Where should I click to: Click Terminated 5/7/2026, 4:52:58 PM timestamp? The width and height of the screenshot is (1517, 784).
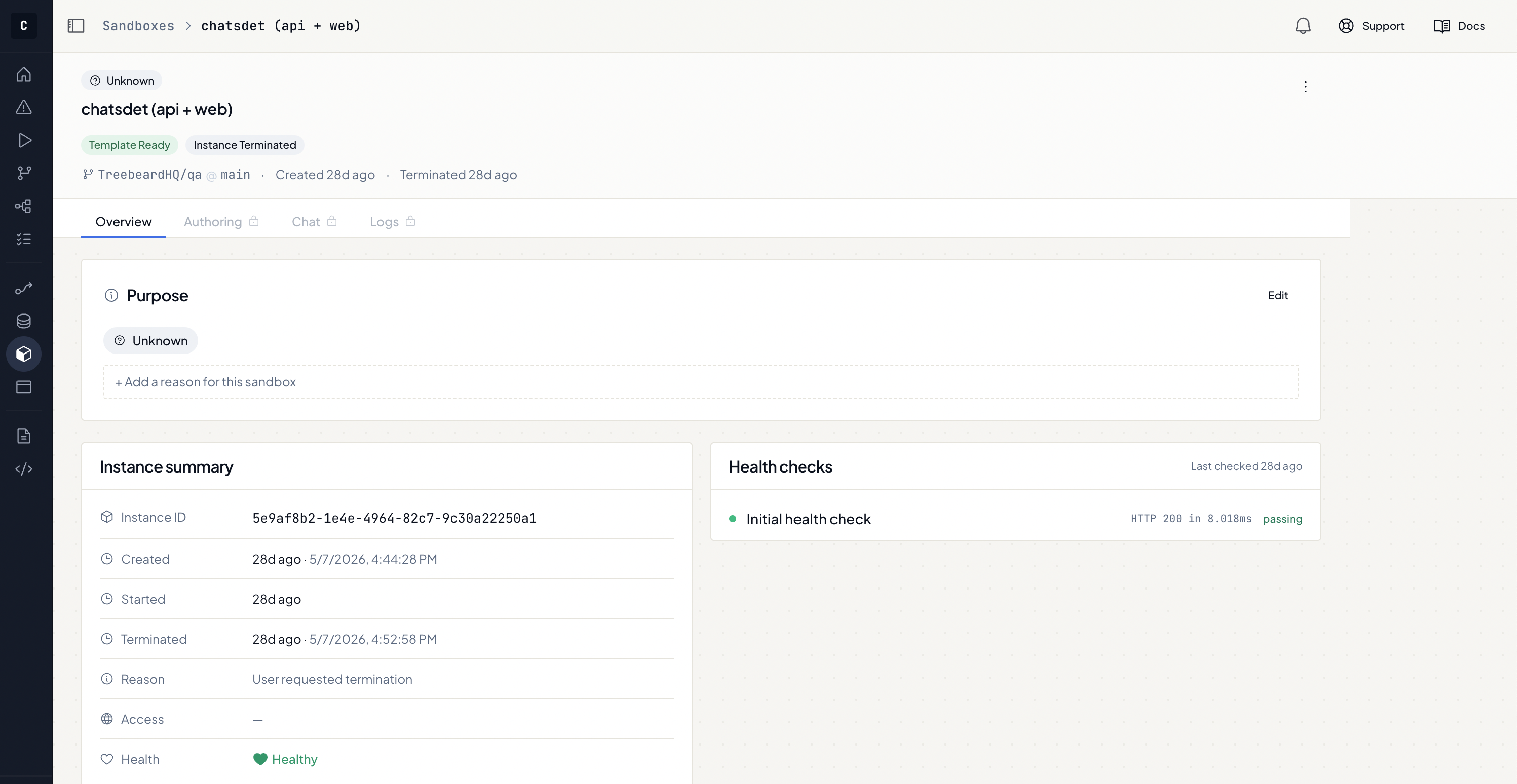[373, 639]
